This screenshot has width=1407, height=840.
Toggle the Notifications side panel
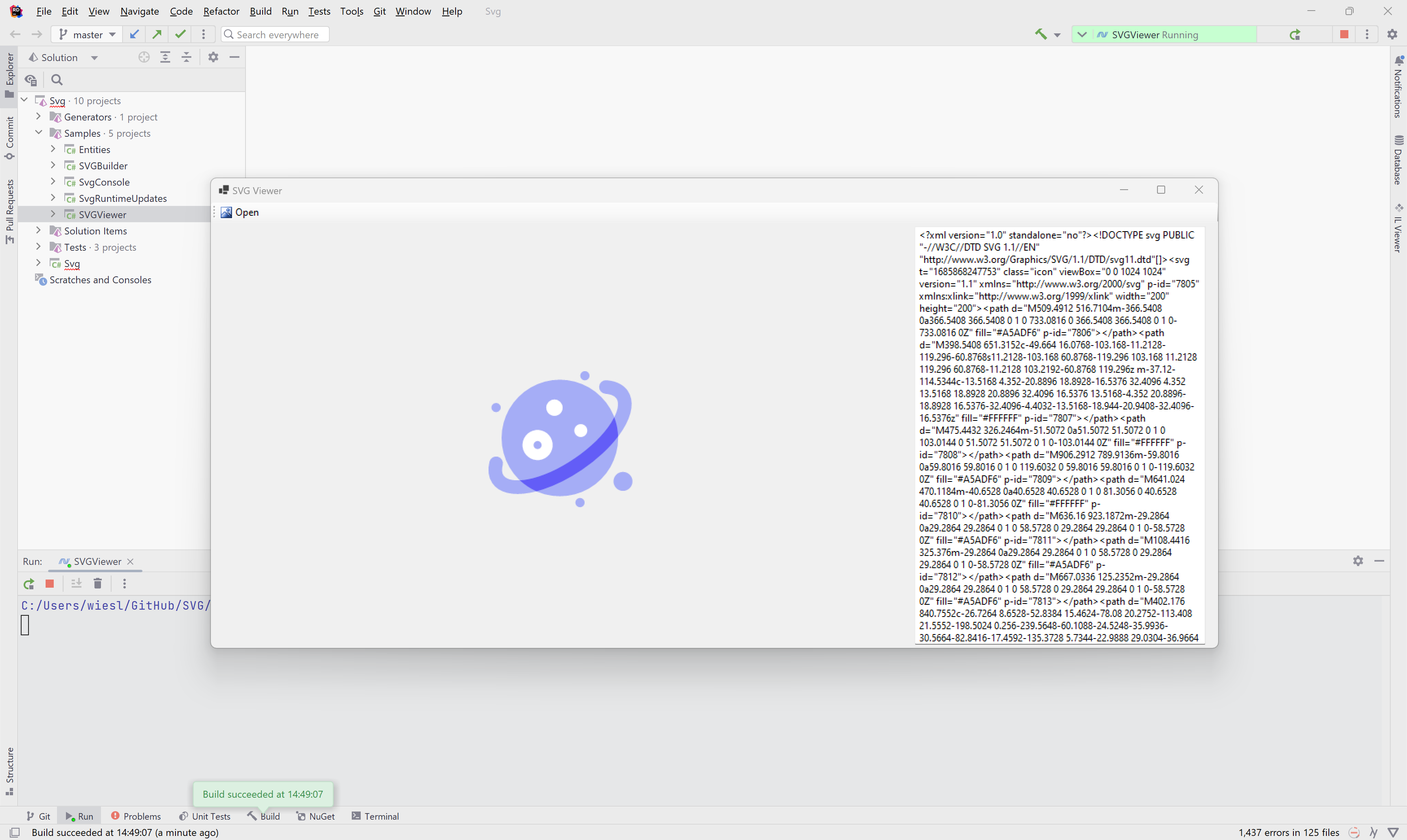(x=1398, y=87)
